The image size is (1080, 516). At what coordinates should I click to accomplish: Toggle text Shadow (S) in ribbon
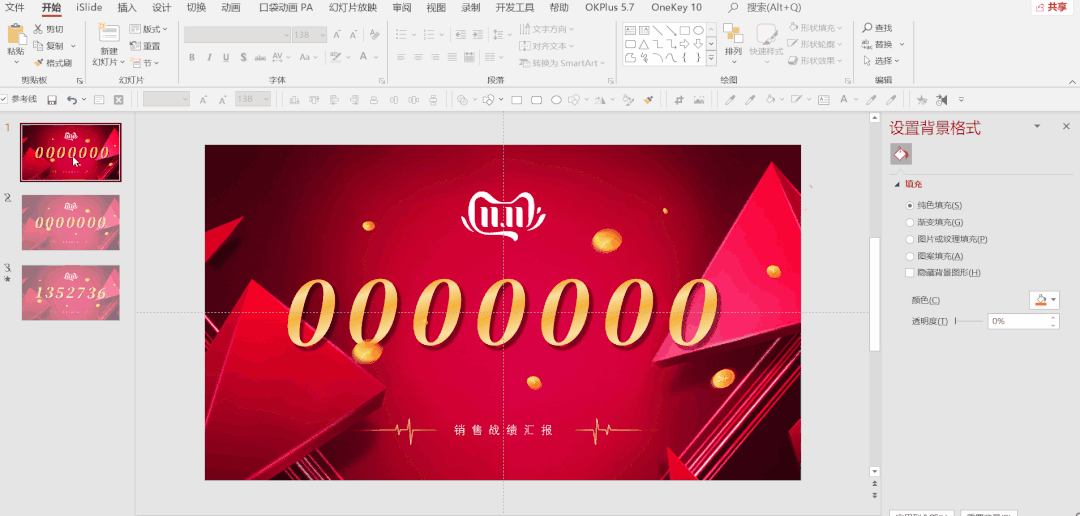243,57
